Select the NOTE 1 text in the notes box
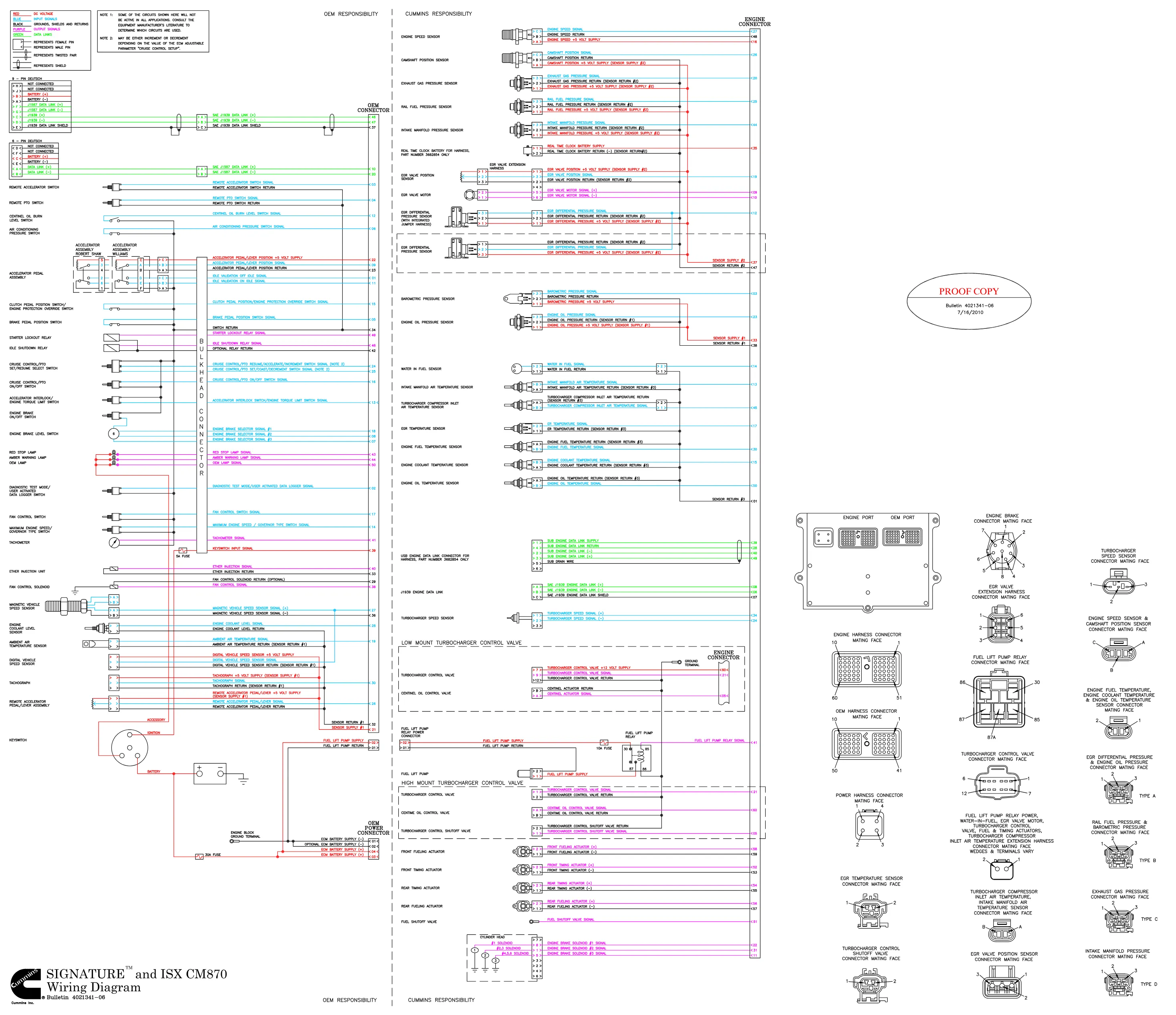Viewport: 1176px width, 1015px height. [149, 23]
